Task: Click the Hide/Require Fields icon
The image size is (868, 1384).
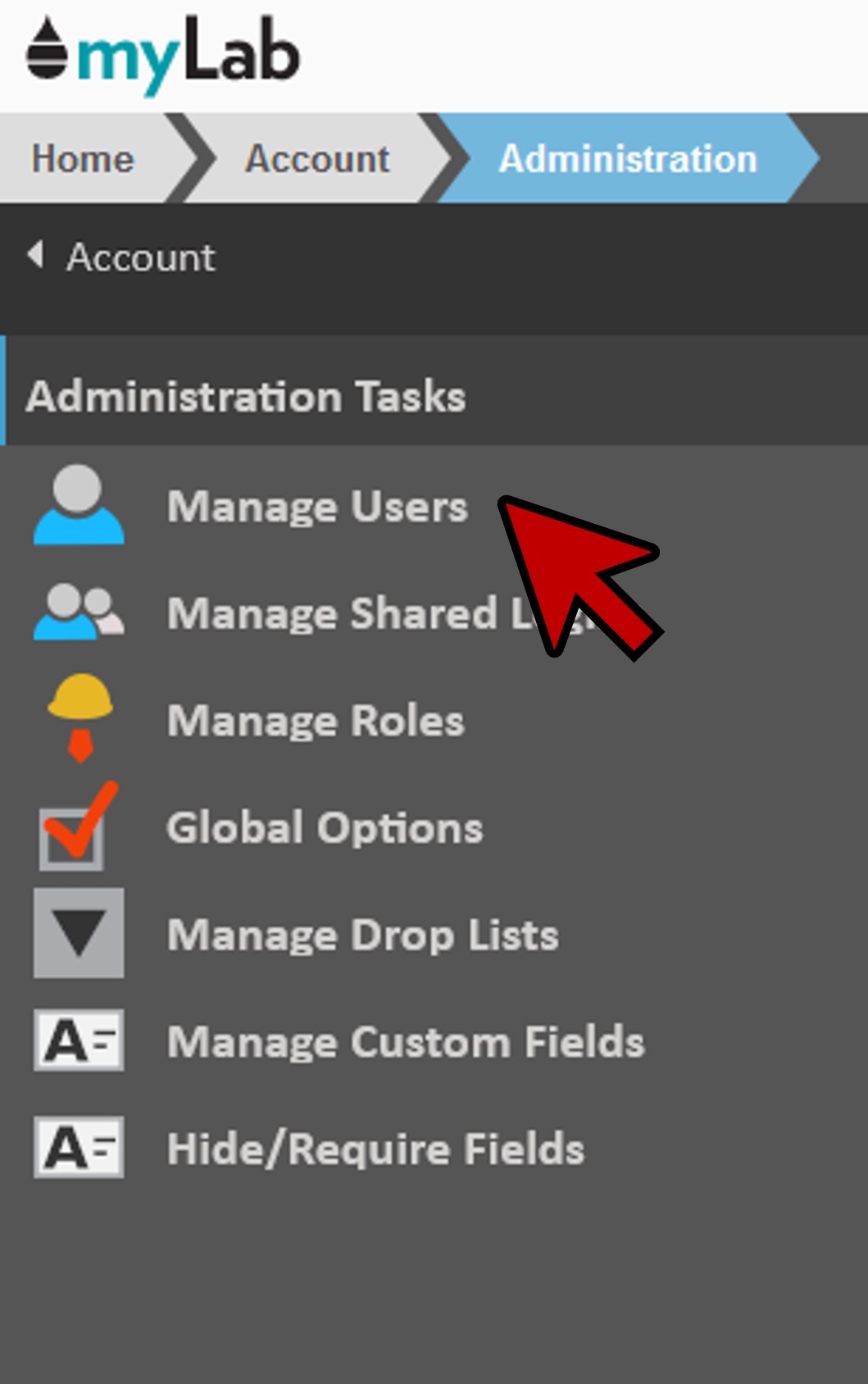Action: click(79, 1147)
